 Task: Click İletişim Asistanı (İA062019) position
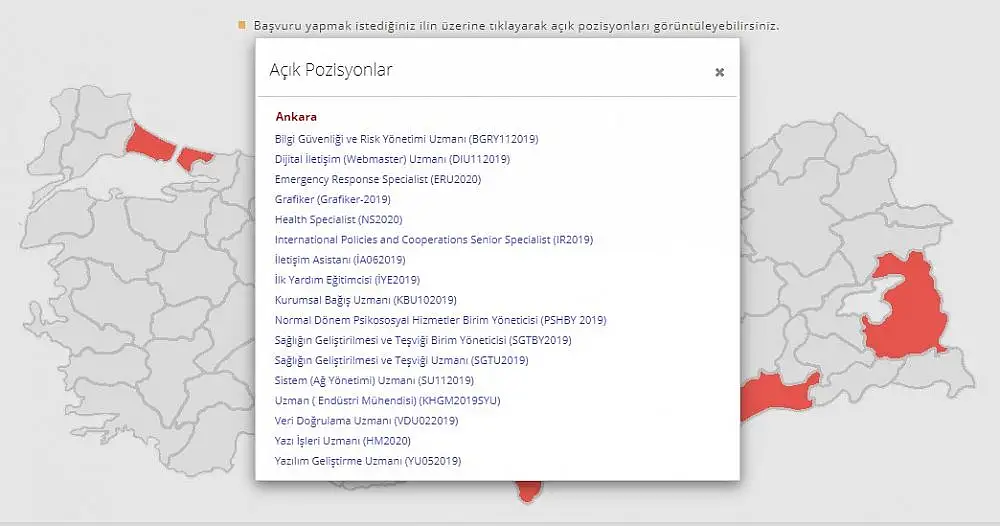point(340,260)
